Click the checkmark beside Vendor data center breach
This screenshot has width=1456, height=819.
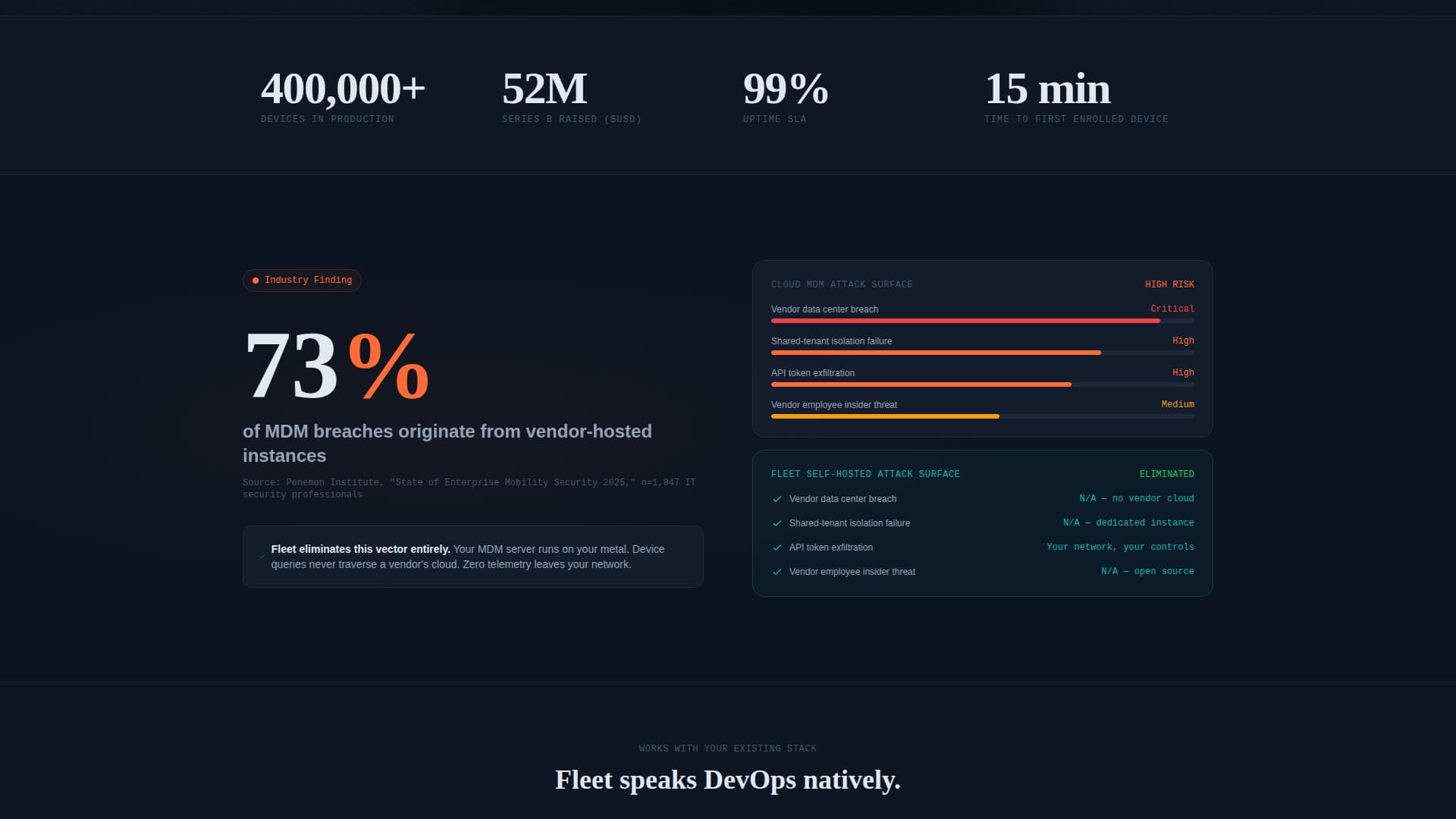point(777,499)
